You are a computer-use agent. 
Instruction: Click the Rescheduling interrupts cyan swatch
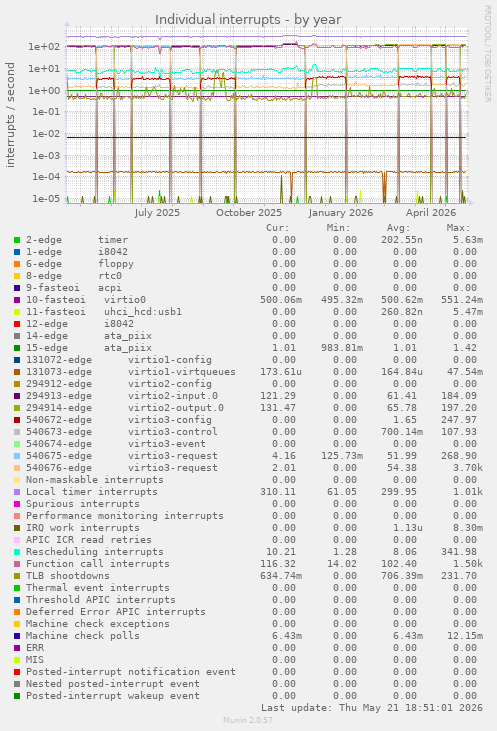point(17,552)
